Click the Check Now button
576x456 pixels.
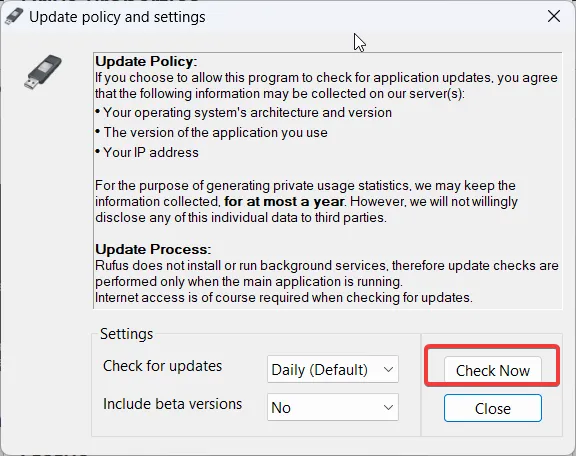tap(493, 370)
